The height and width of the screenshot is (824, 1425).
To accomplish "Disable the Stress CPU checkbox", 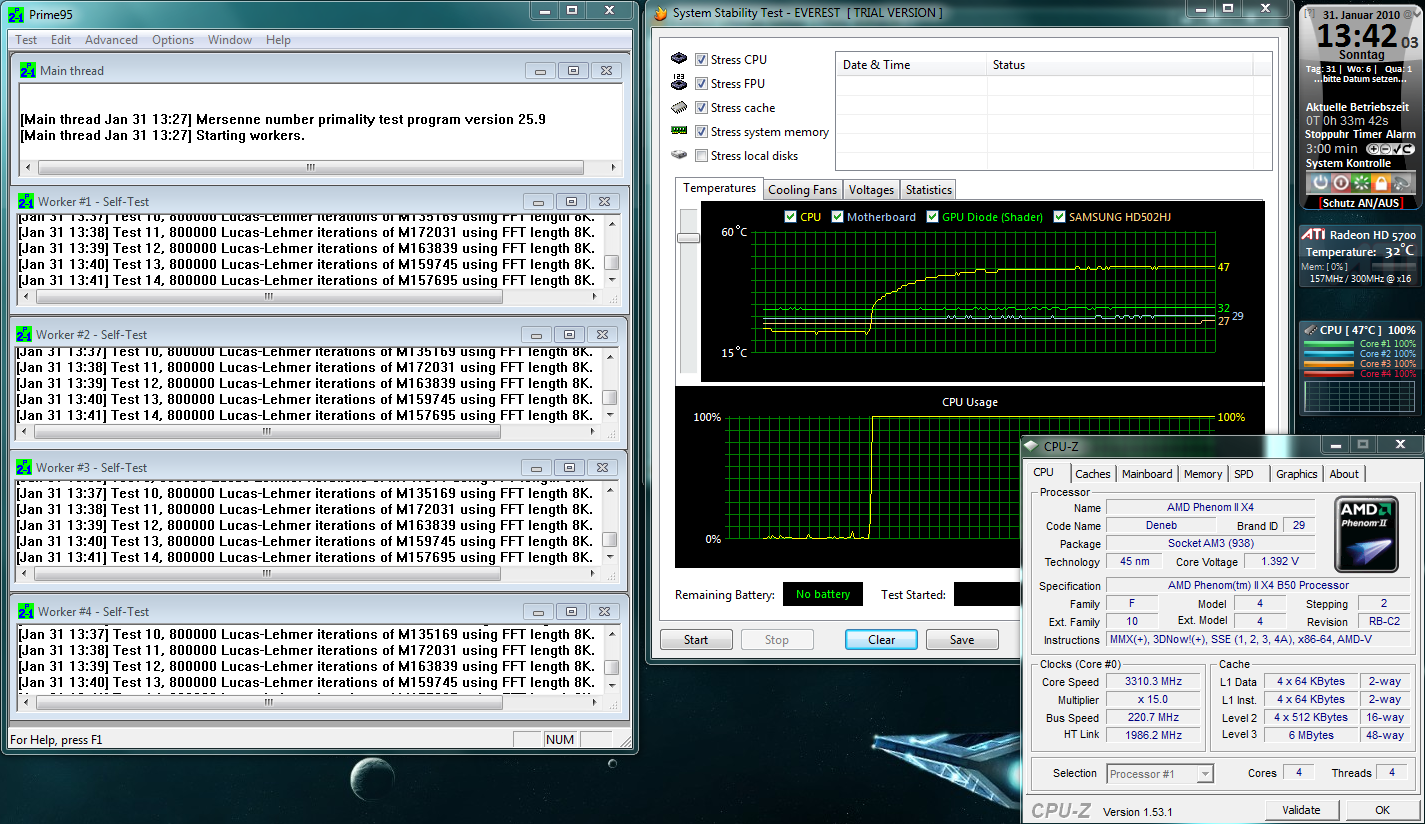I will [702, 60].
